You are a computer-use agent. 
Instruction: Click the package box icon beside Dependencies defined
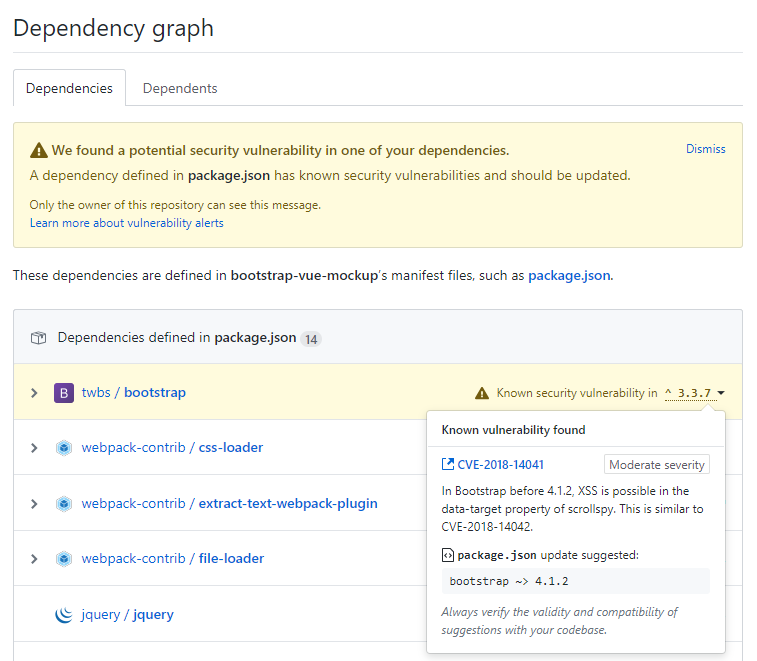pos(39,338)
